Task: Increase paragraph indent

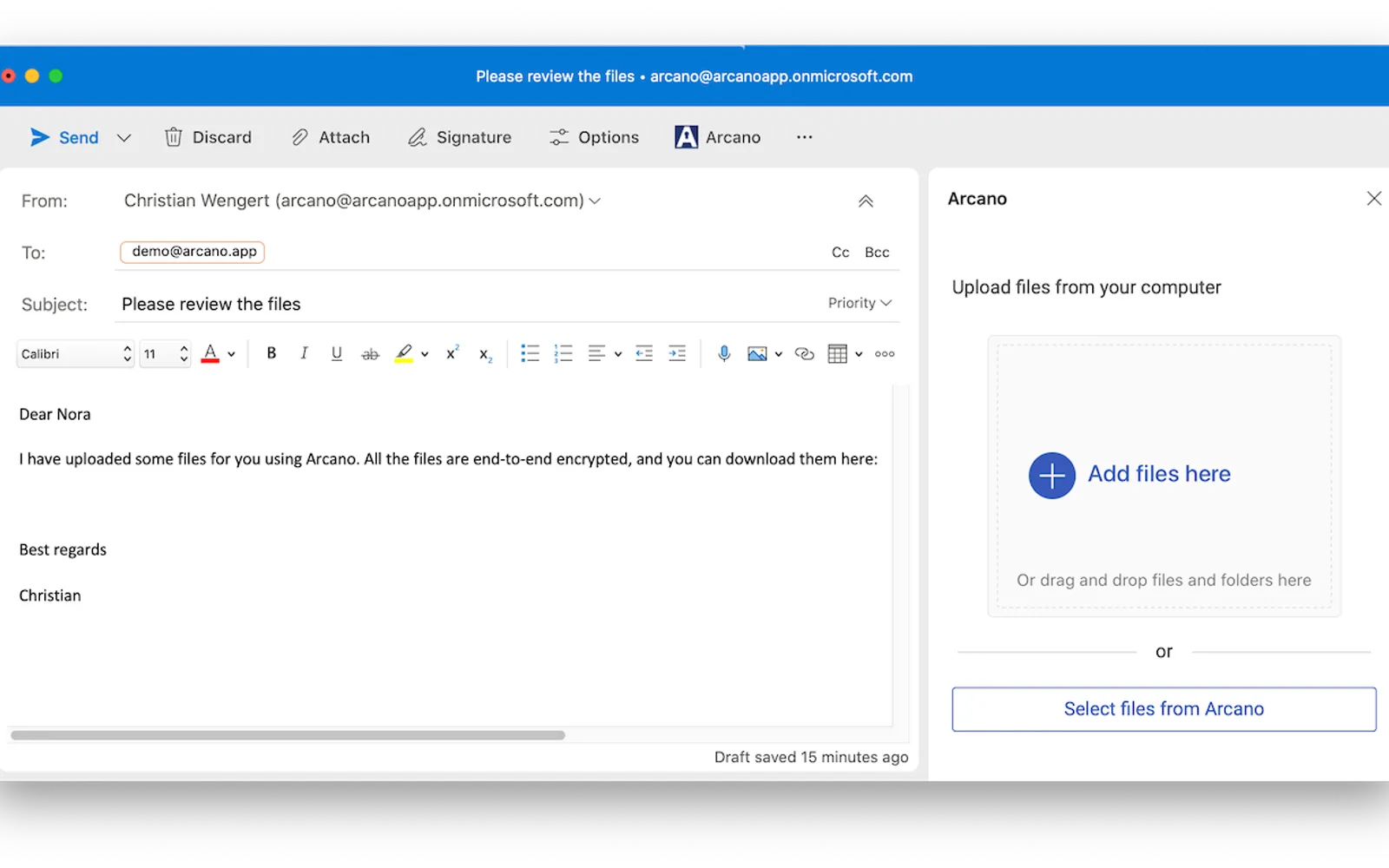Action: coord(677,353)
